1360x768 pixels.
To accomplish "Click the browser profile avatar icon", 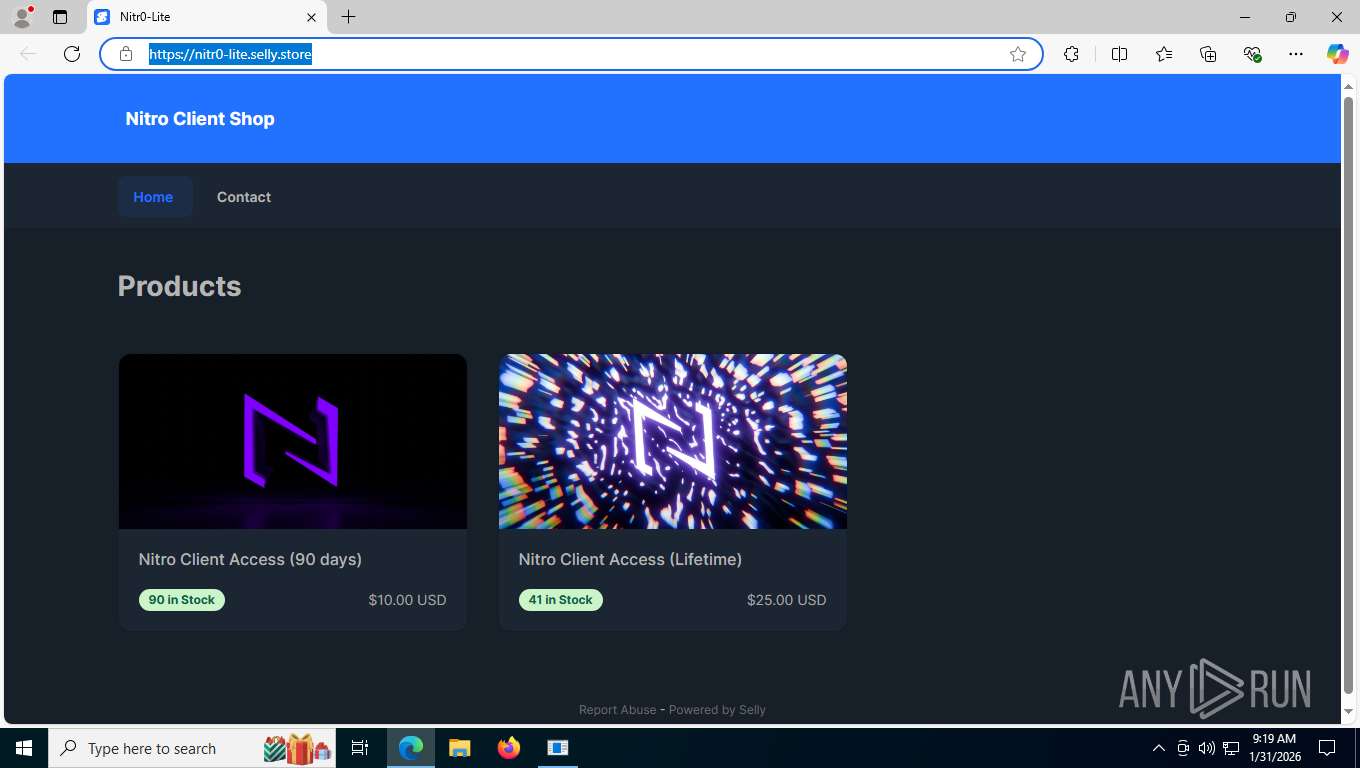I will (x=22, y=17).
